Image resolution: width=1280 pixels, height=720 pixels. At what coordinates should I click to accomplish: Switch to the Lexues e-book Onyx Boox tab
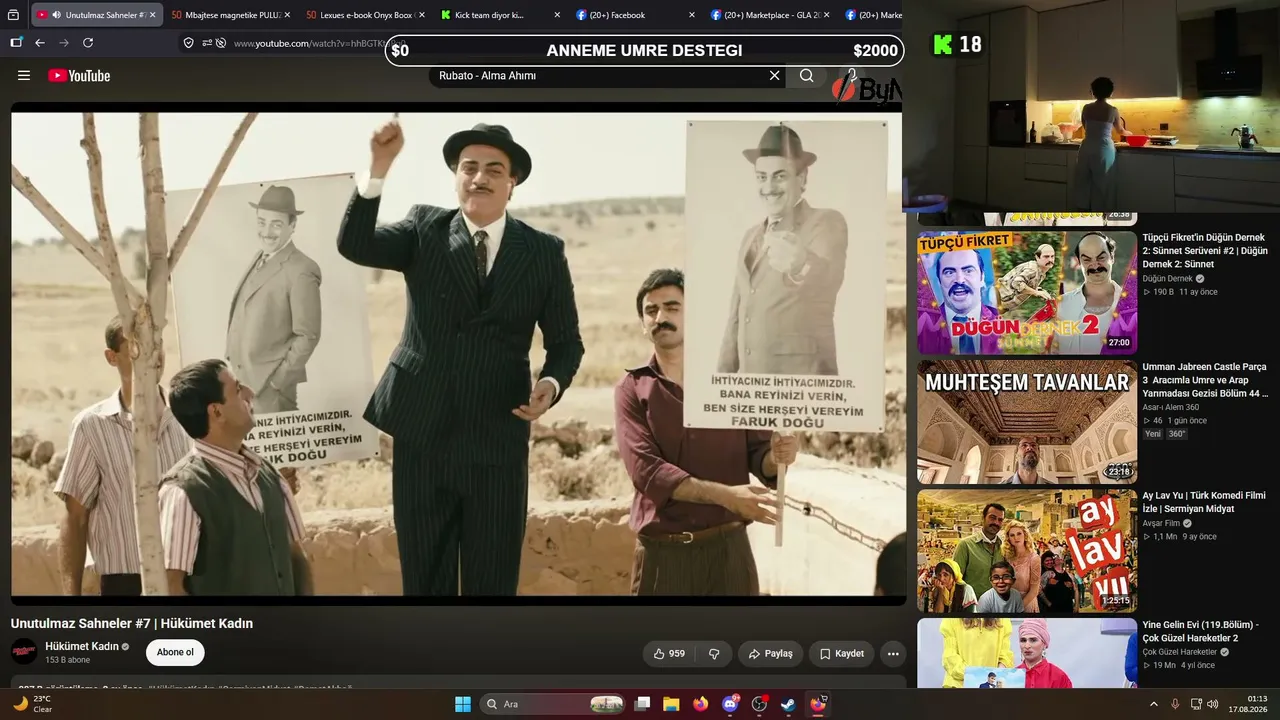[x=363, y=15]
